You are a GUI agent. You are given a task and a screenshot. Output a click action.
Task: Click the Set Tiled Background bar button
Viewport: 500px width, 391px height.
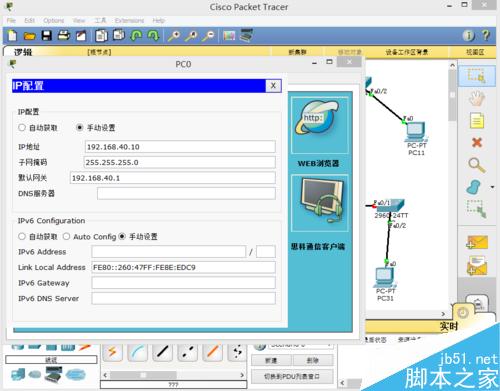tap(407, 52)
